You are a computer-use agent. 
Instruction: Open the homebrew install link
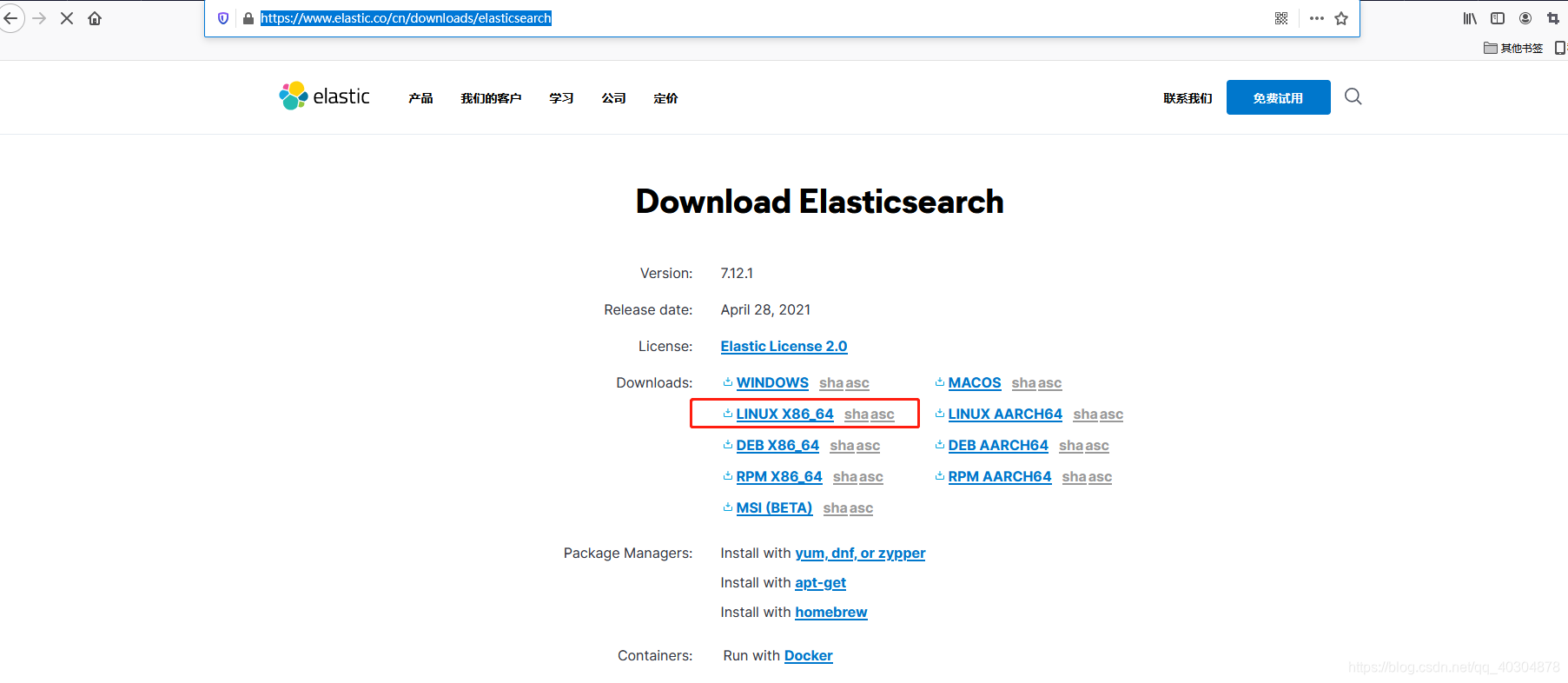(831, 613)
